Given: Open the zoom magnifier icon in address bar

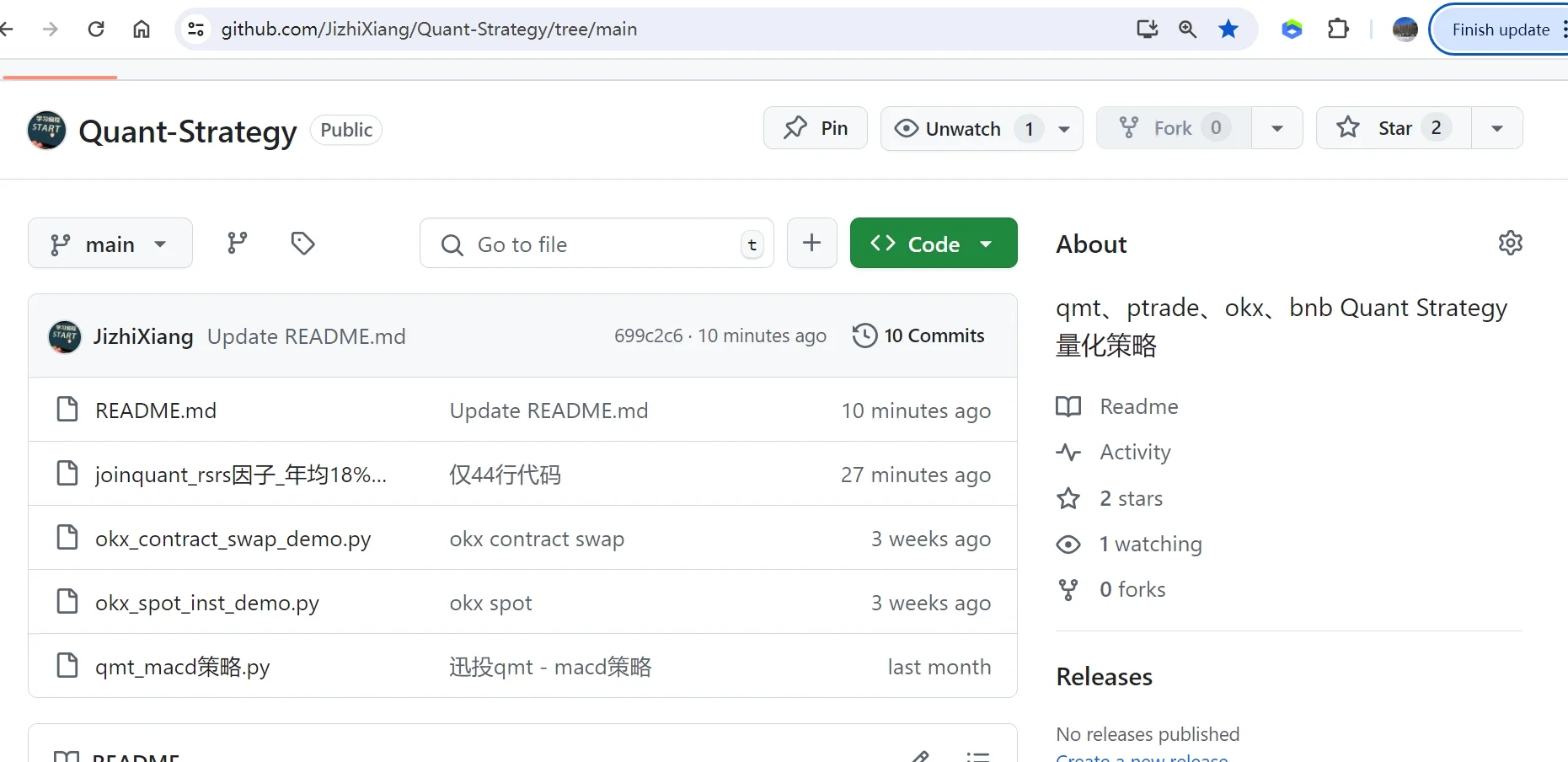Looking at the screenshot, I should click(1188, 30).
